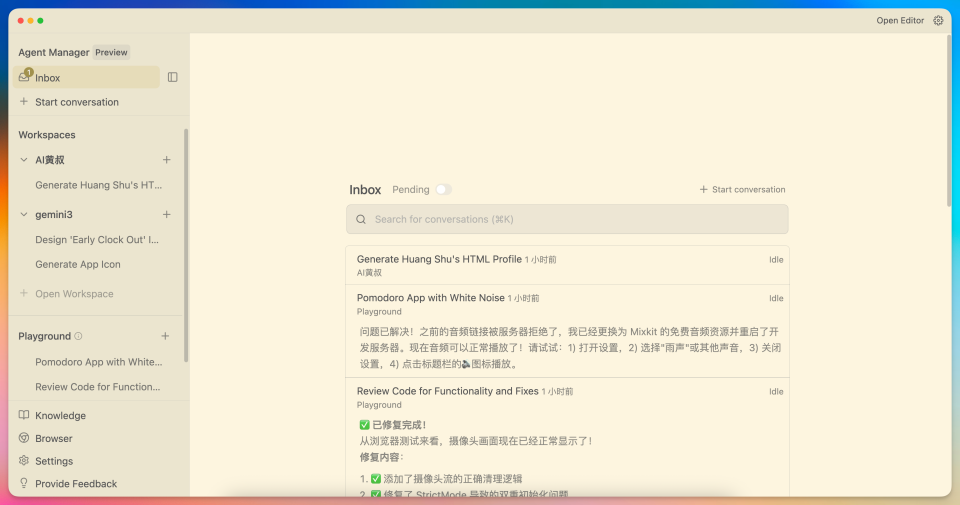
Task: Add a conversation to gemini3 workspace
Action: point(167,214)
